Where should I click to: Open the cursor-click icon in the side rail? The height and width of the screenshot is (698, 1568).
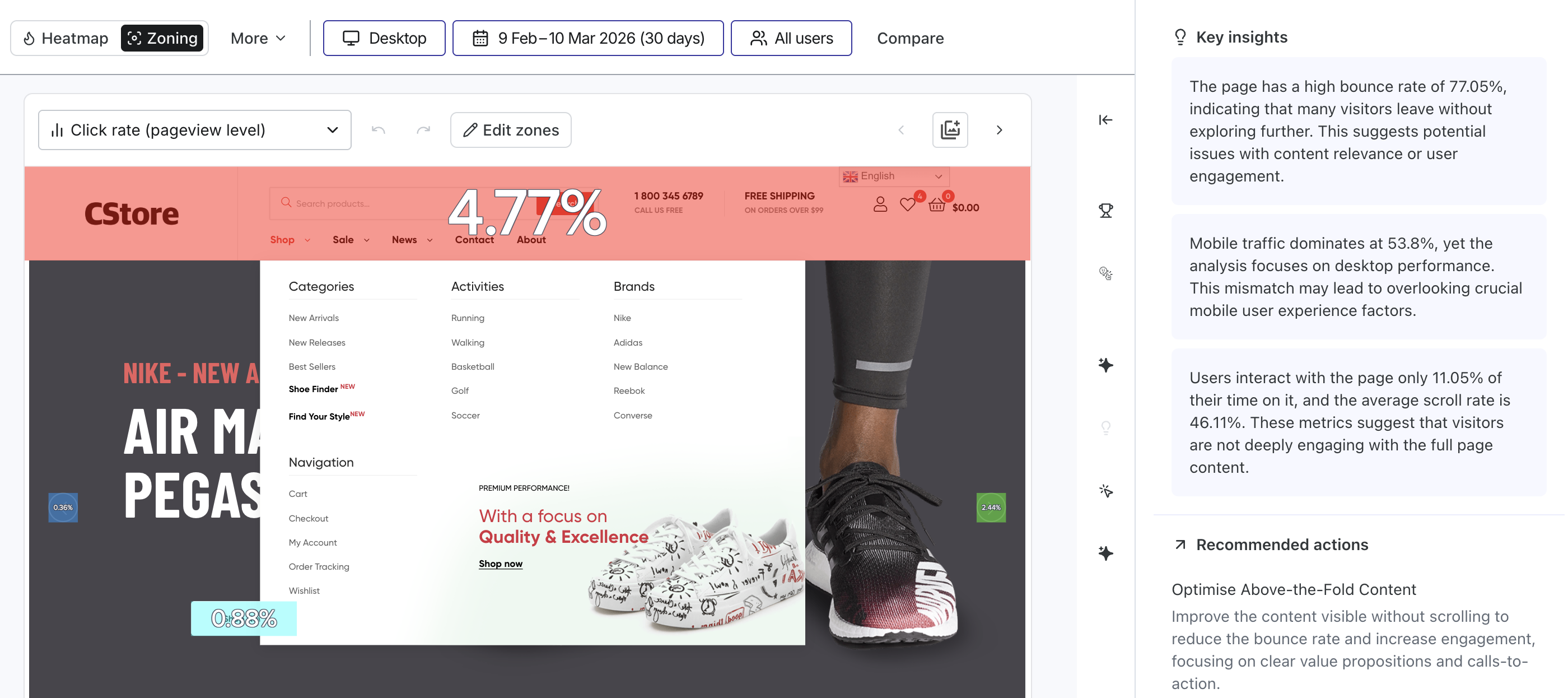(1105, 491)
